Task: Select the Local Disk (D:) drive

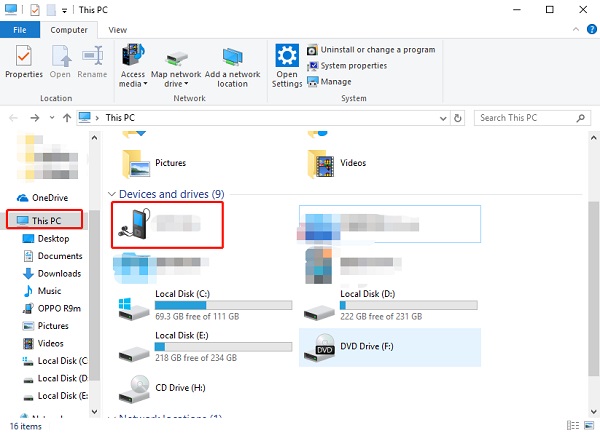Action: coord(390,305)
